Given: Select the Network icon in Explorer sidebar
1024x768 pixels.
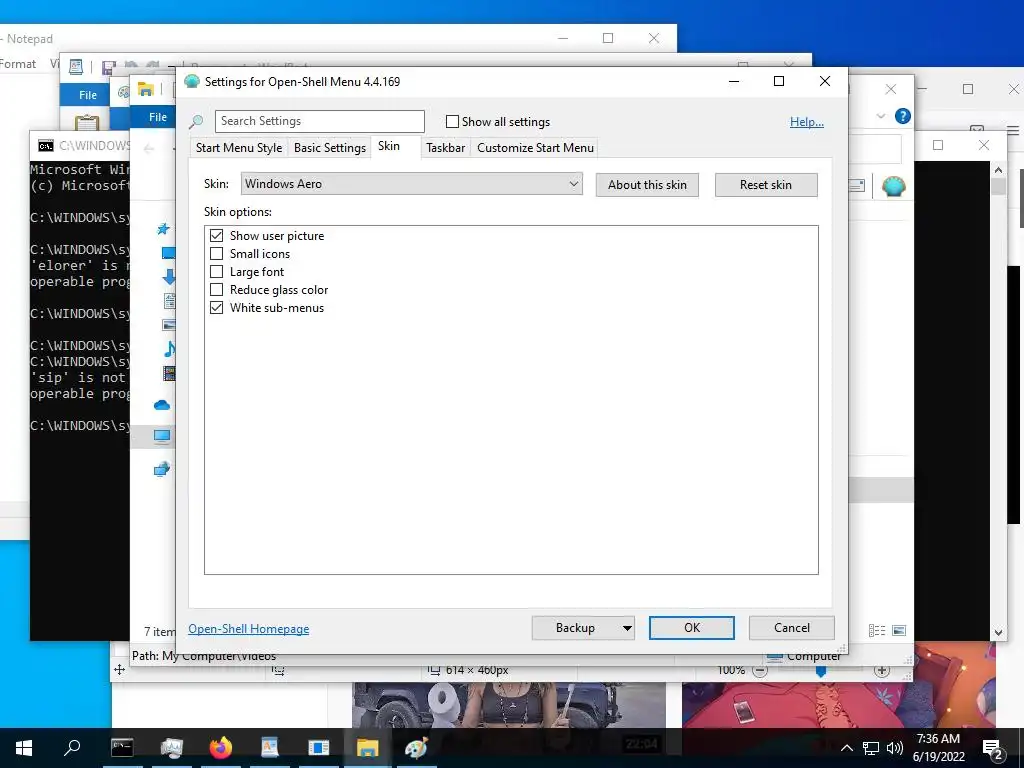Looking at the screenshot, I should coord(162,469).
